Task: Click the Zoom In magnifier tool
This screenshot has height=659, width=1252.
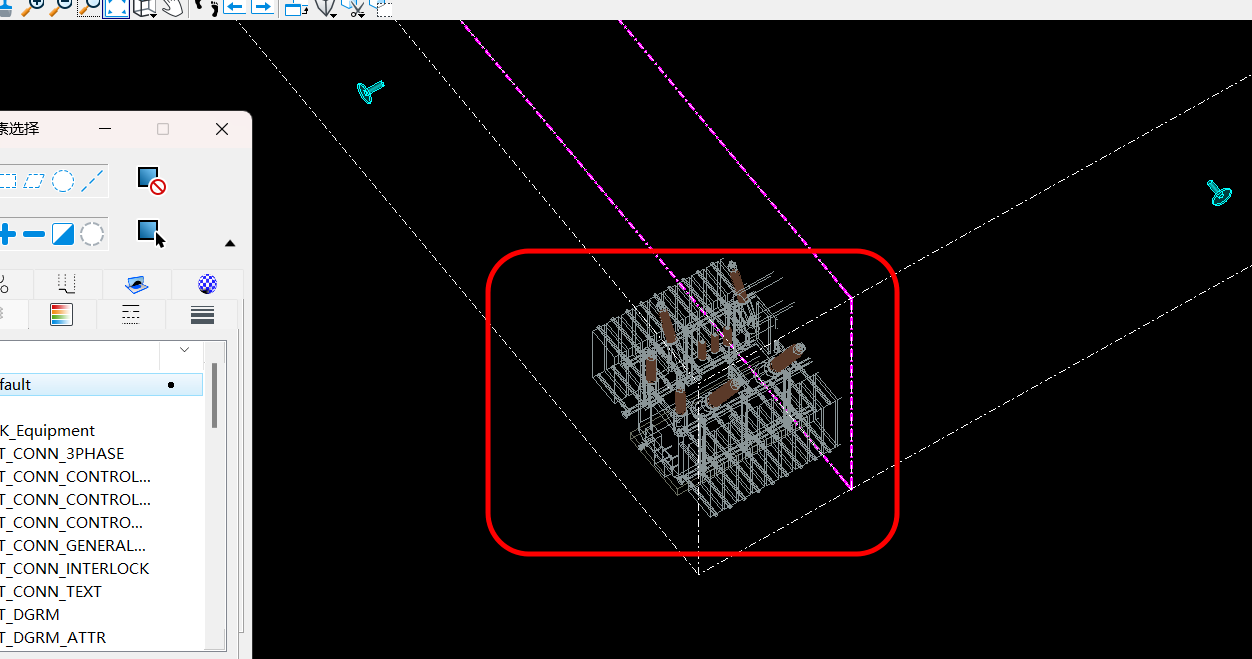Action: (x=34, y=7)
